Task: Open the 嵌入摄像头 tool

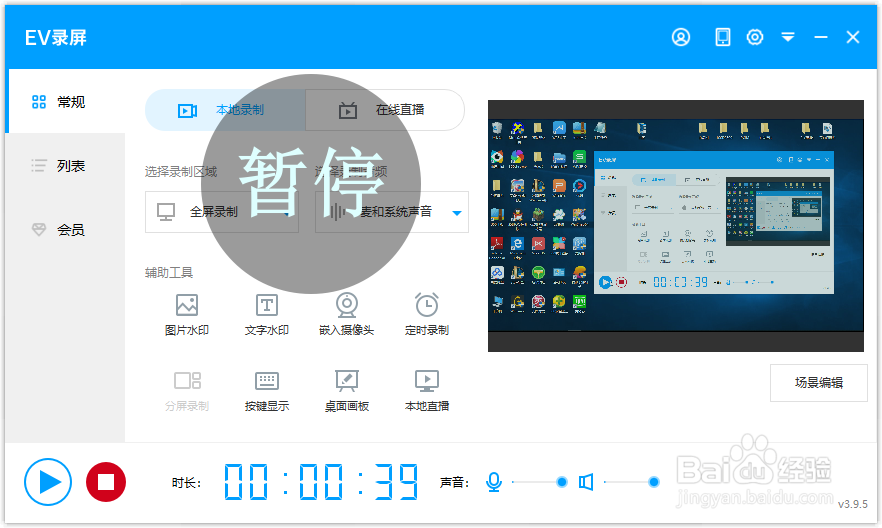Action: pyautogui.click(x=346, y=314)
